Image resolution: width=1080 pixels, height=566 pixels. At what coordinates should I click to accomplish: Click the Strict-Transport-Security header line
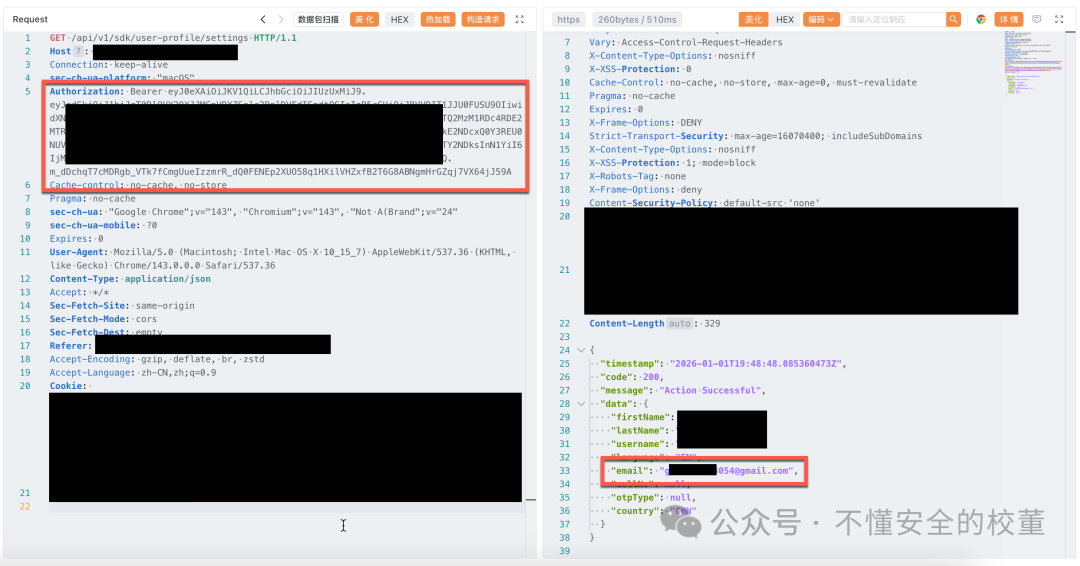pos(755,136)
